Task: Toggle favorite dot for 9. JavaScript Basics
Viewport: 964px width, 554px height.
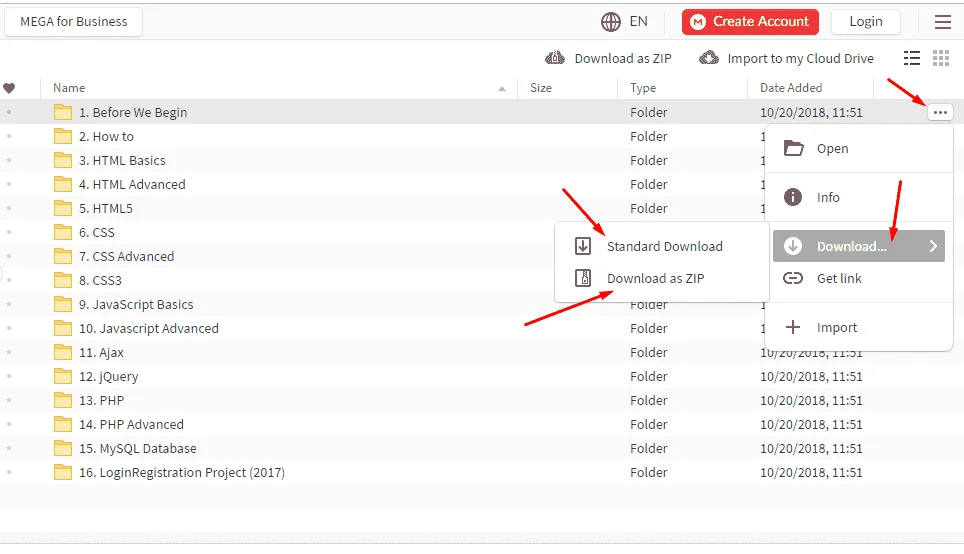Action: [9, 304]
